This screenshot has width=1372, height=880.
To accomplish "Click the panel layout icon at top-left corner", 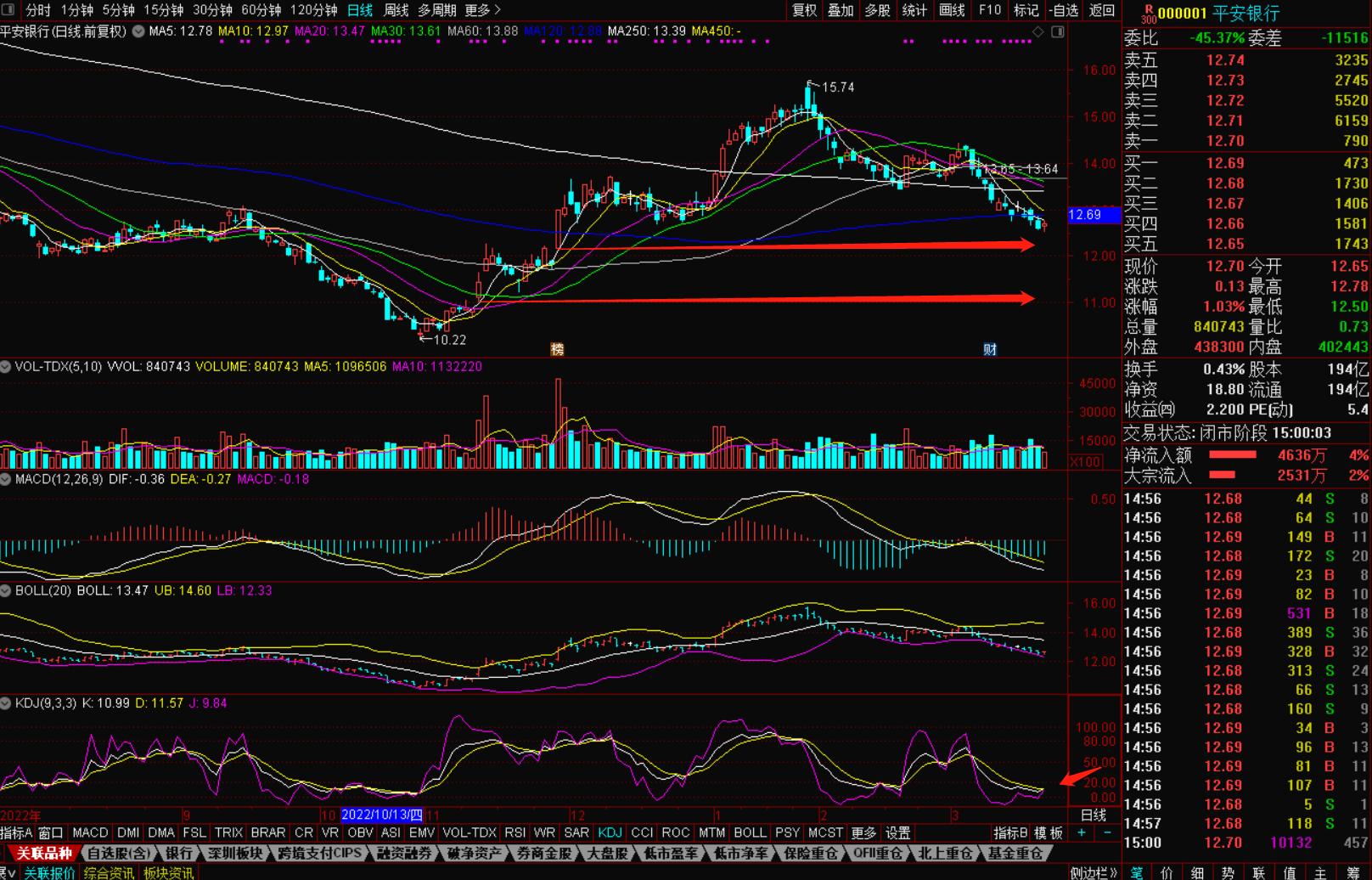I will (8, 10).
